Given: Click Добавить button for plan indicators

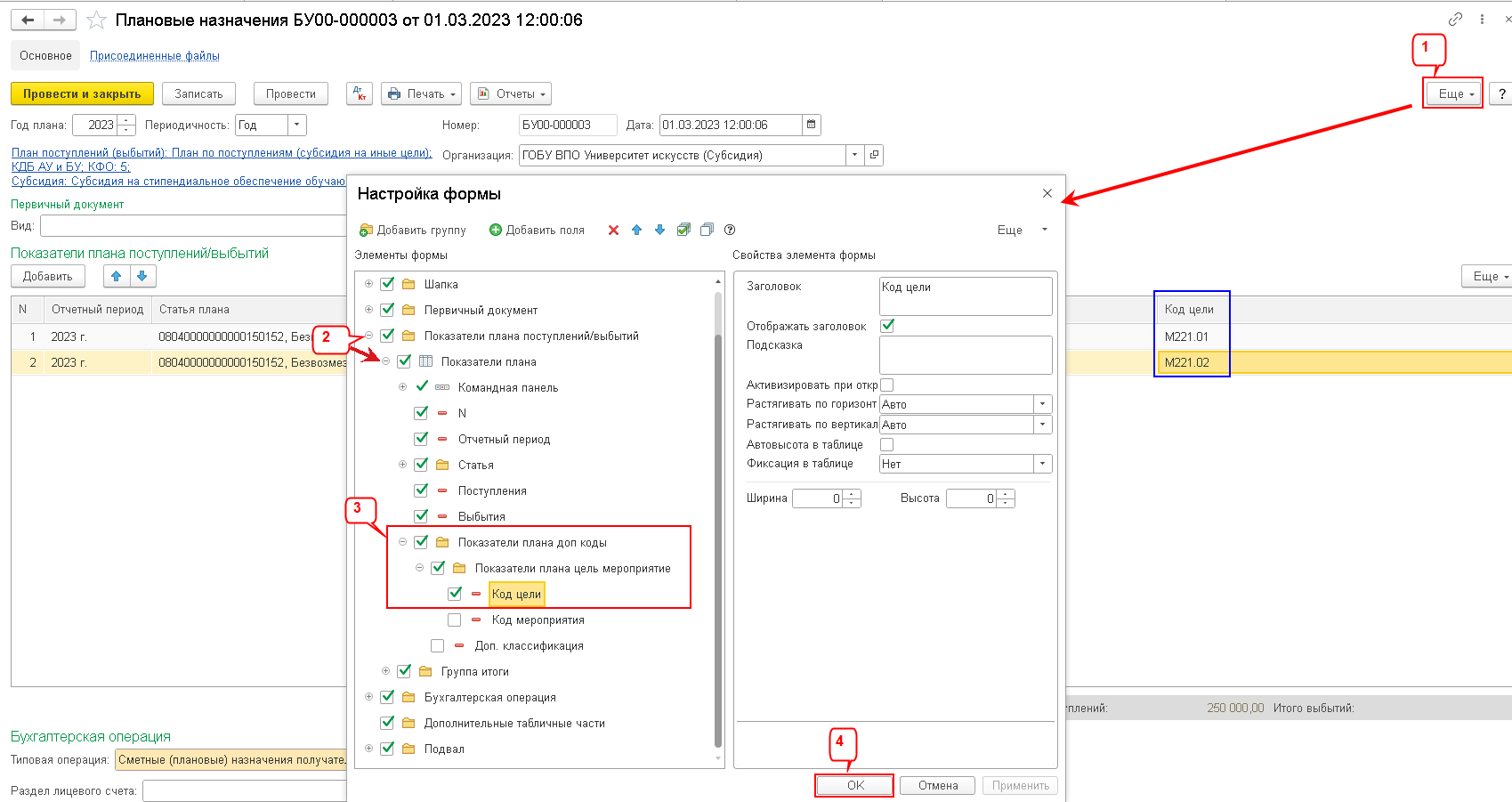Looking at the screenshot, I should click(x=48, y=276).
